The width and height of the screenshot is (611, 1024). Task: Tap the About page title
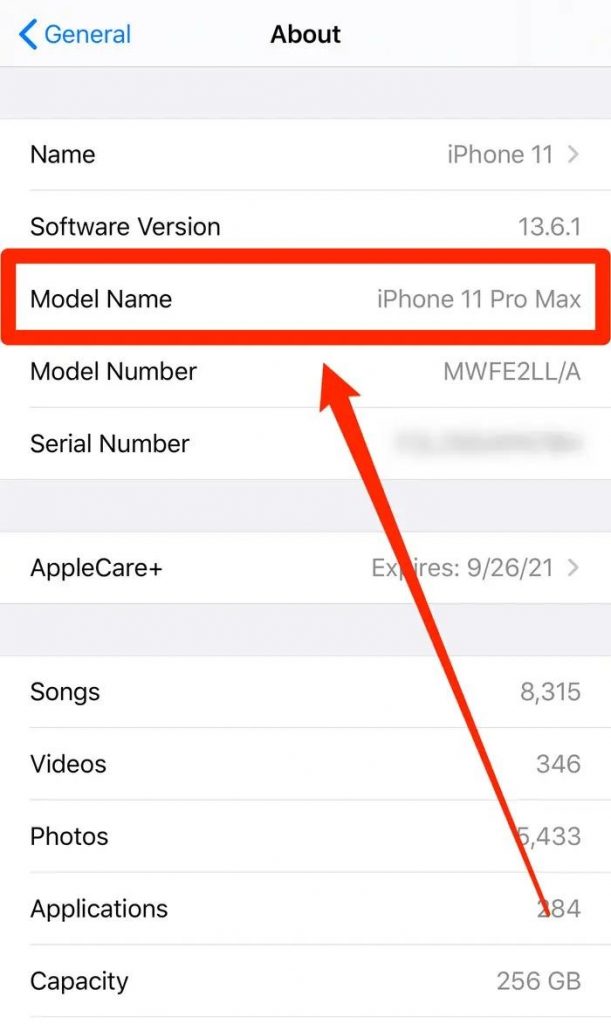click(x=306, y=34)
